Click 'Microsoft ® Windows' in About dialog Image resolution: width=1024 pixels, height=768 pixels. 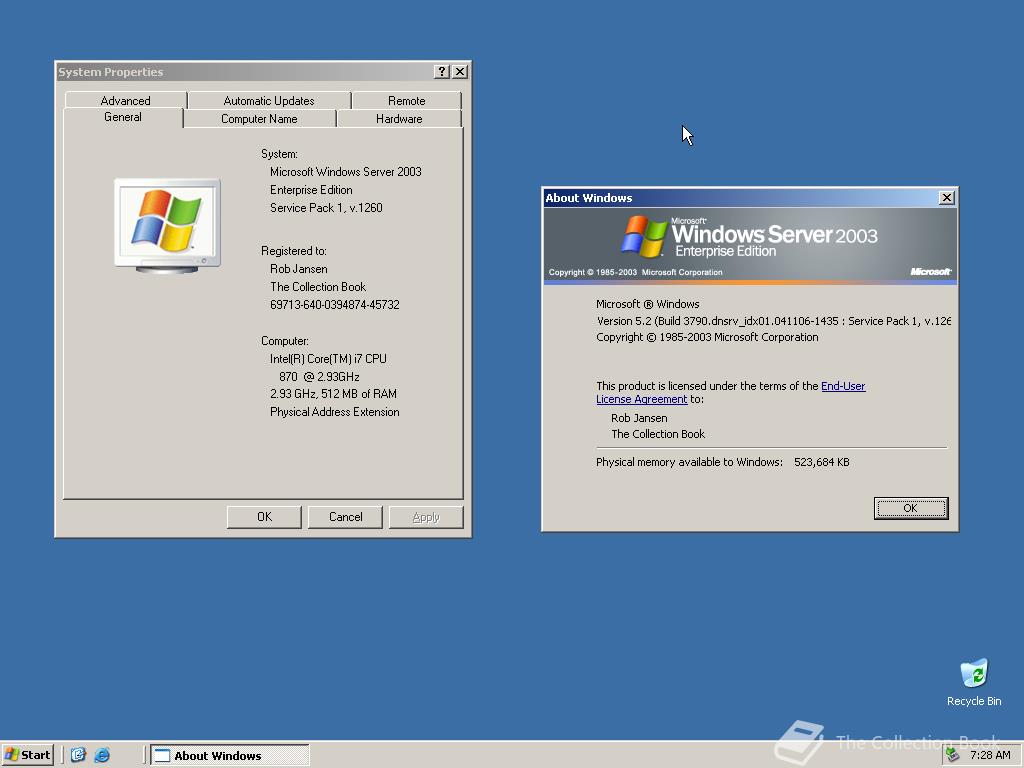click(x=647, y=304)
